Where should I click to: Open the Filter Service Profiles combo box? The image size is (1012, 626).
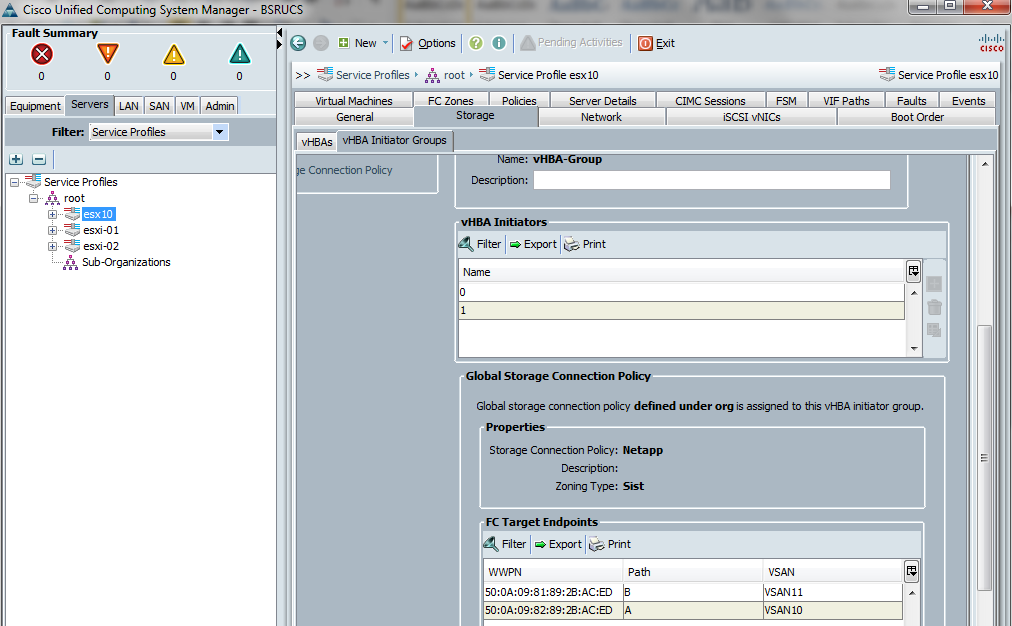(158, 132)
